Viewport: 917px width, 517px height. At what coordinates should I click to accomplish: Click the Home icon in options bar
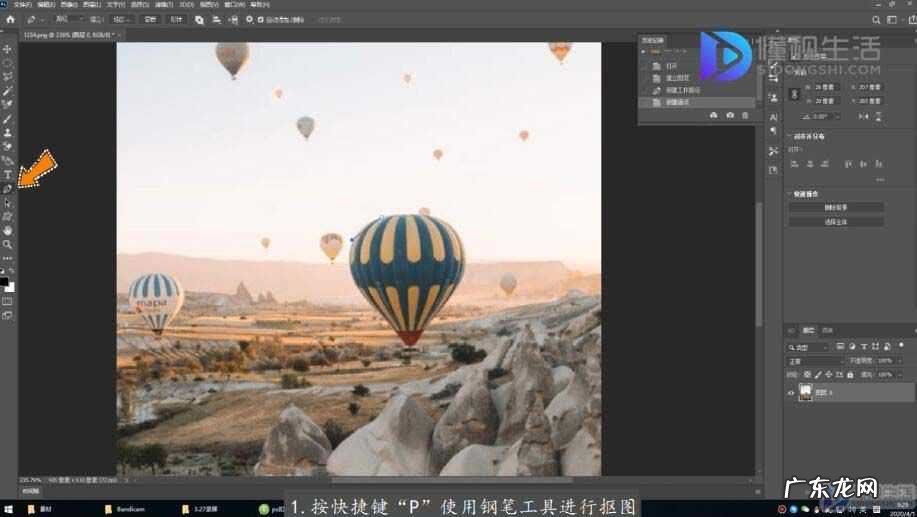[10, 19]
